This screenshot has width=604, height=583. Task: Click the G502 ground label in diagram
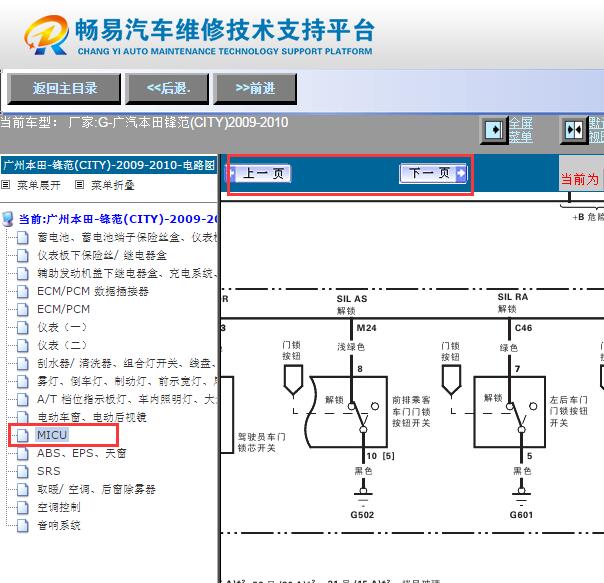[362, 515]
